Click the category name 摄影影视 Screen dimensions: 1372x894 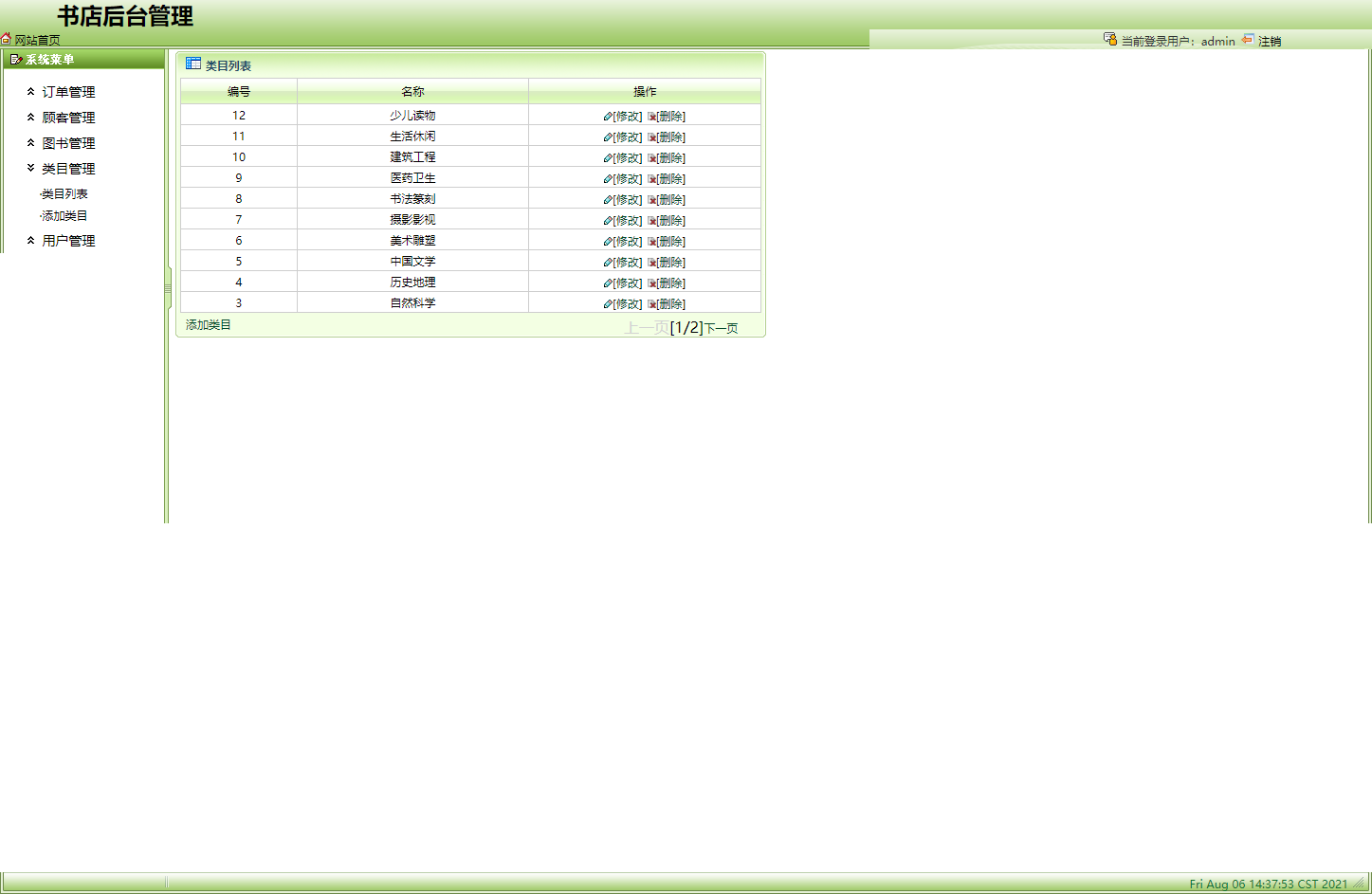coord(413,220)
